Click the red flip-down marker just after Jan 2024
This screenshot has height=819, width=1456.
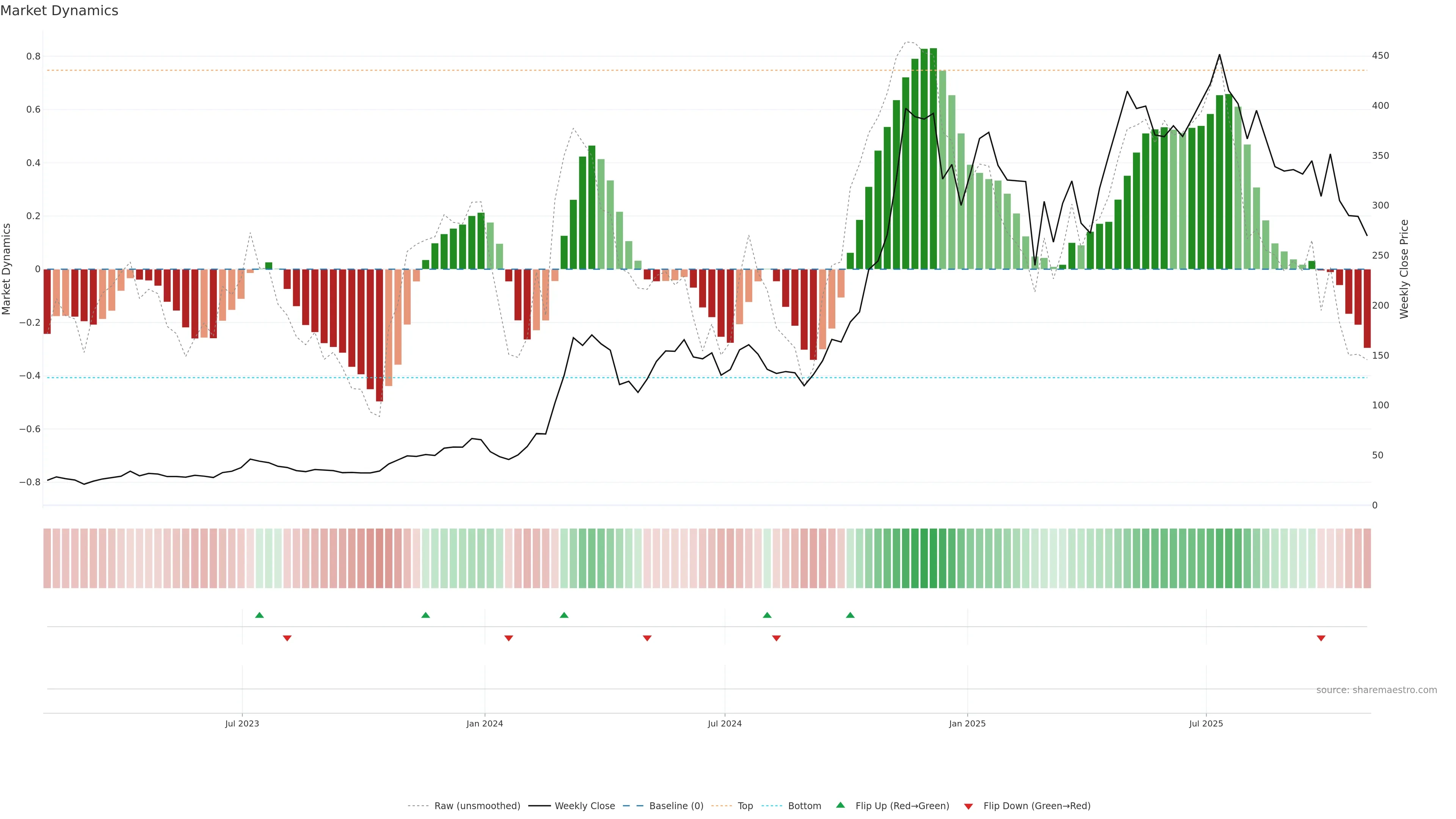tap(509, 638)
